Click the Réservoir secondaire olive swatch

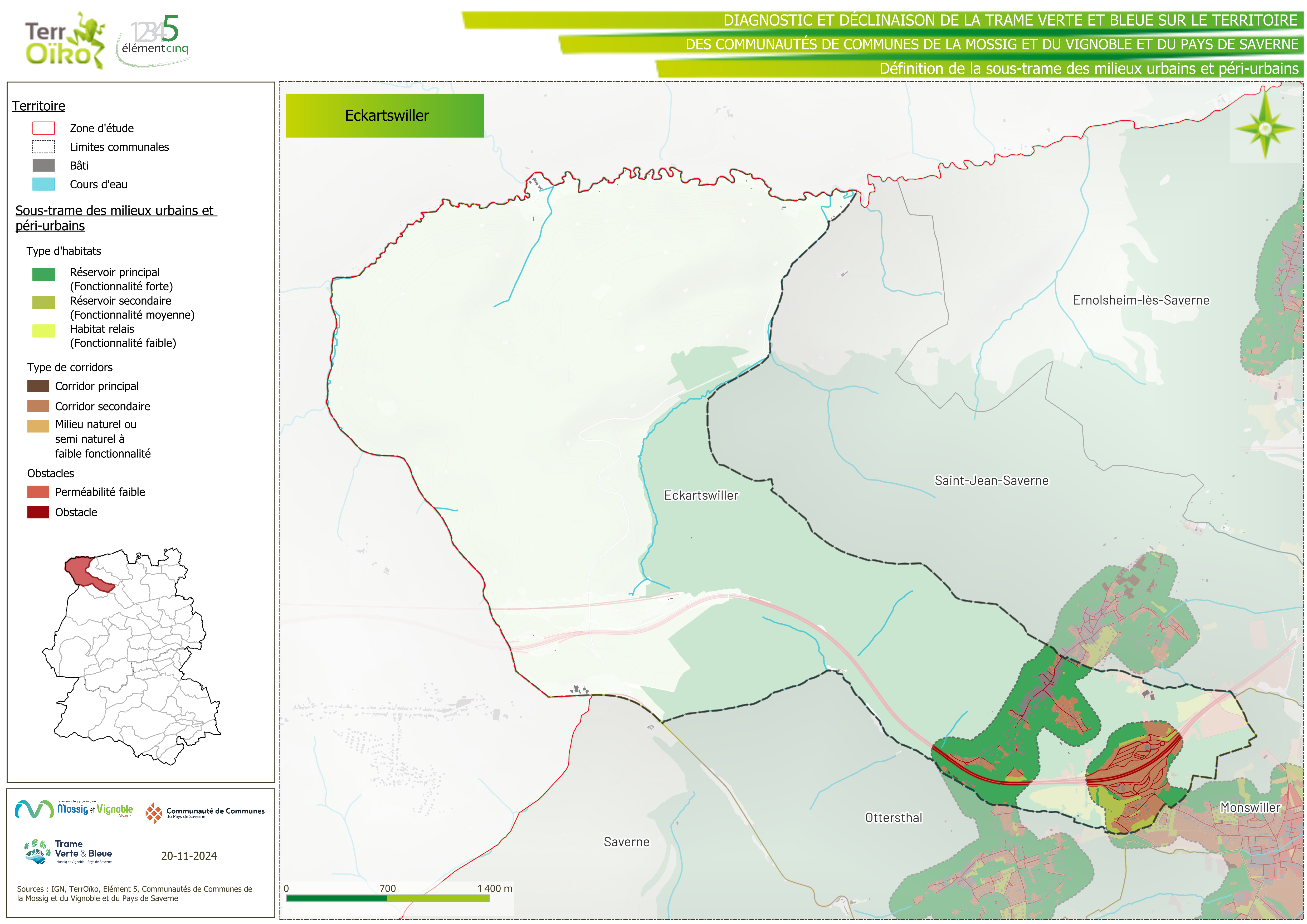pyautogui.click(x=44, y=302)
